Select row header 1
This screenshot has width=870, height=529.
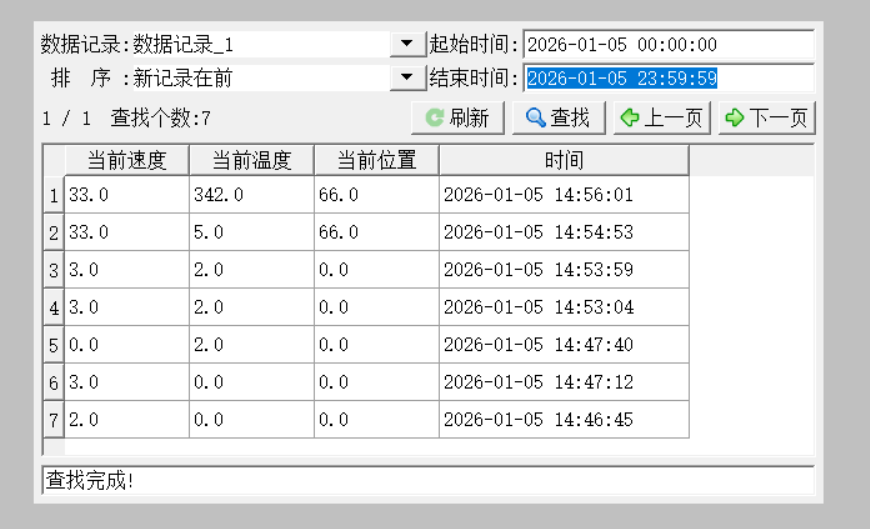(x=54, y=195)
